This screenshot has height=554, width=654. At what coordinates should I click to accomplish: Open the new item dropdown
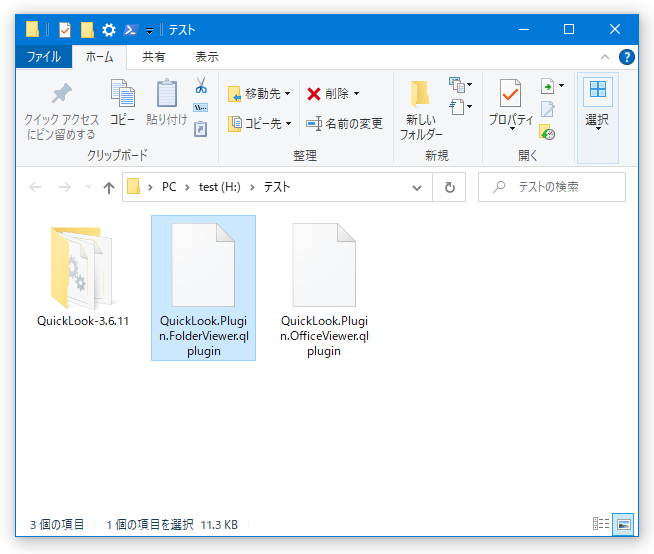pyautogui.click(x=460, y=85)
